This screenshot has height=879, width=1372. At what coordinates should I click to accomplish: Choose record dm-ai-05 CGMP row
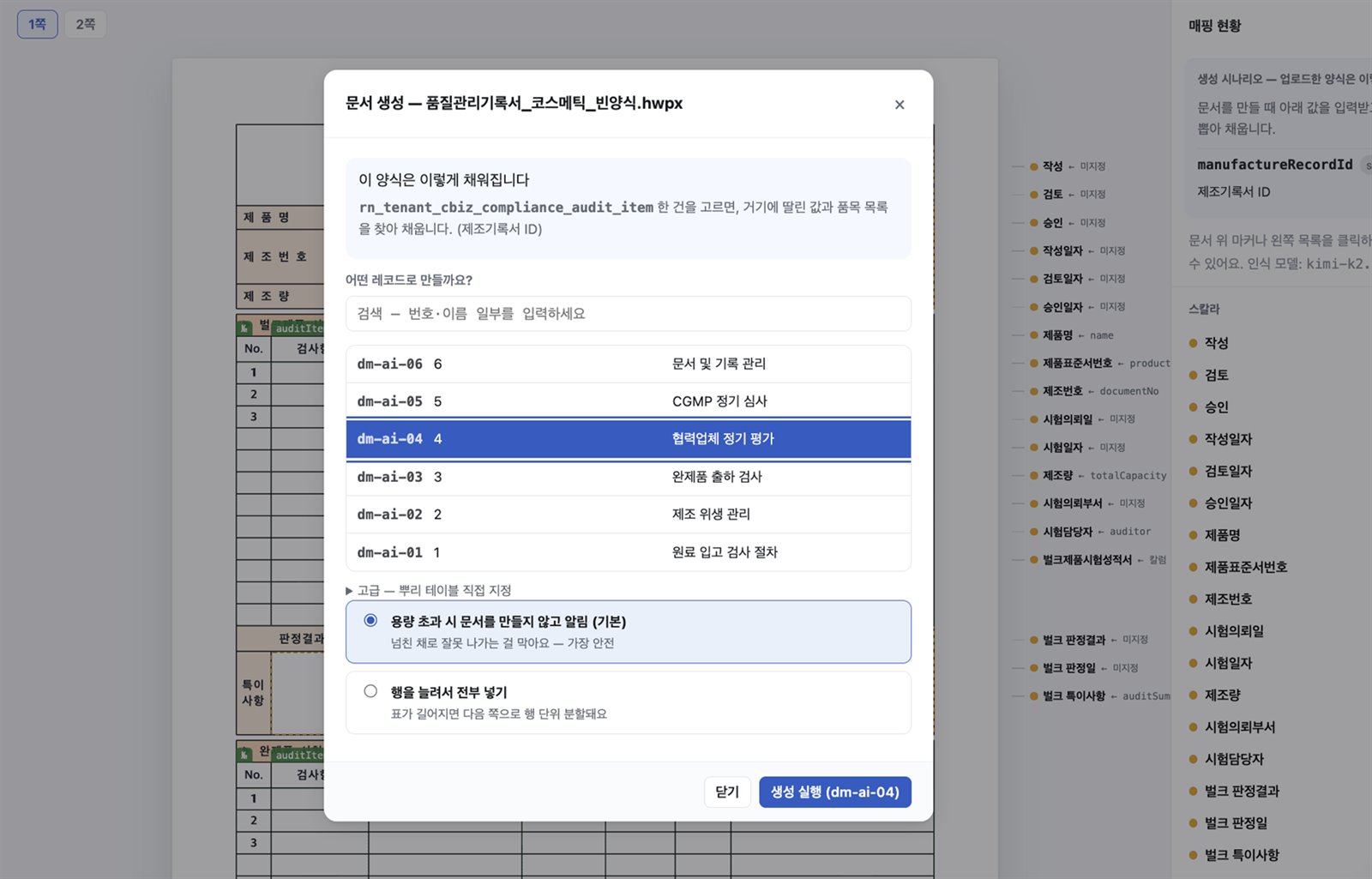click(x=628, y=401)
